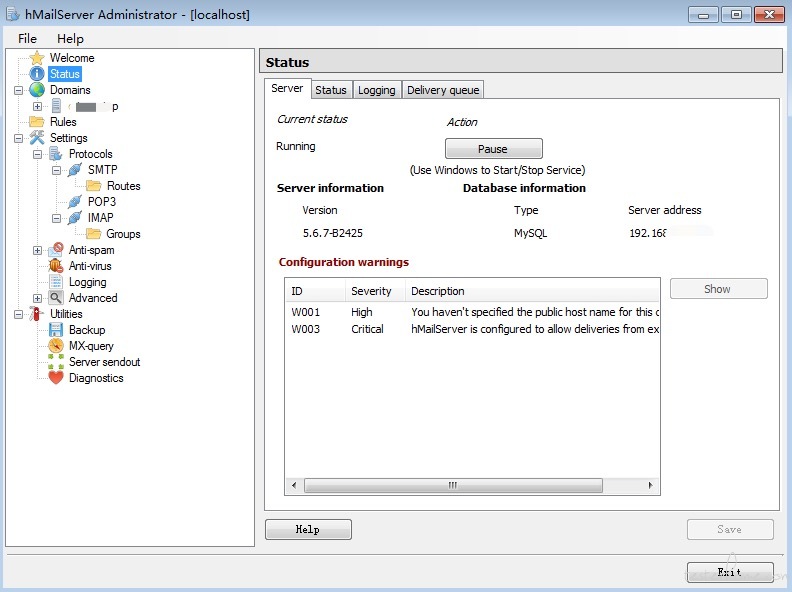
Task: Expand the Advanced tree node
Action: pyautogui.click(x=37, y=299)
